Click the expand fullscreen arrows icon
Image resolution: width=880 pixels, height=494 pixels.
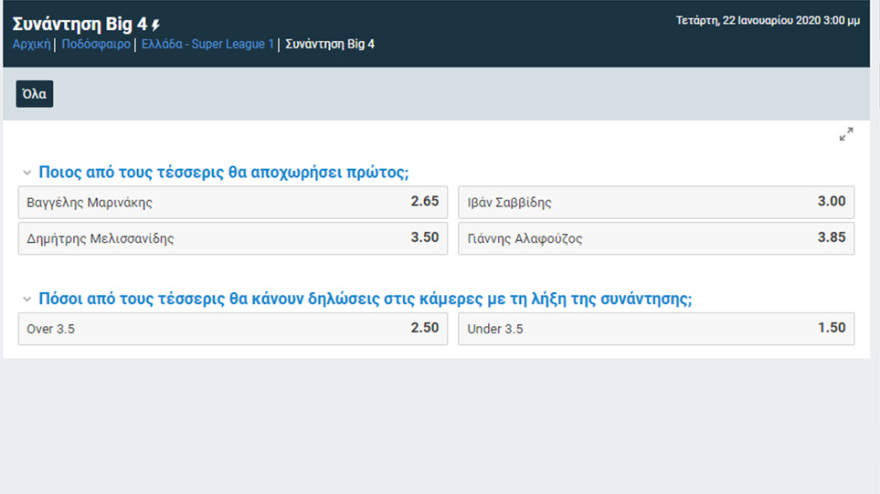[x=846, y=134]
